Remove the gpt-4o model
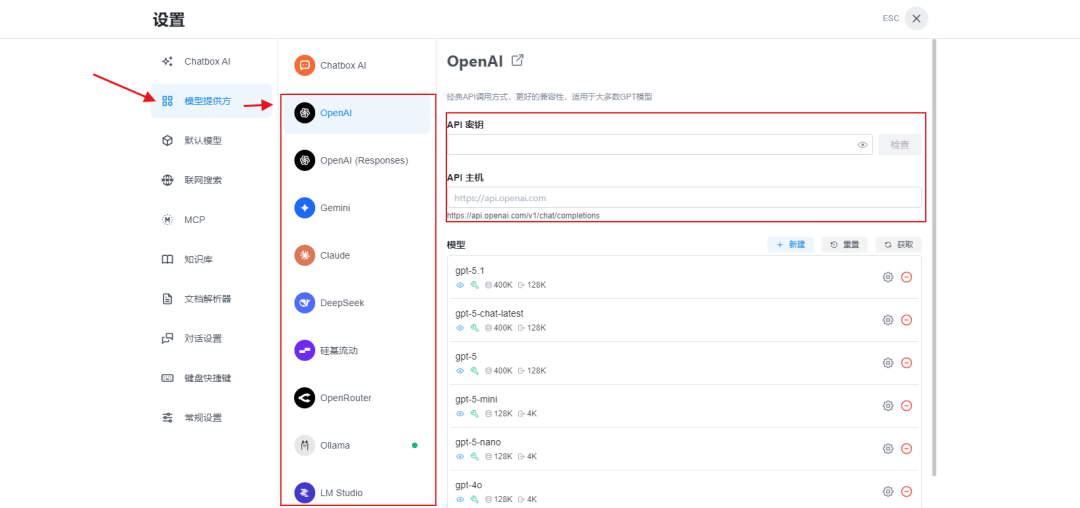 pyautogui.click(x=906, y=491)
